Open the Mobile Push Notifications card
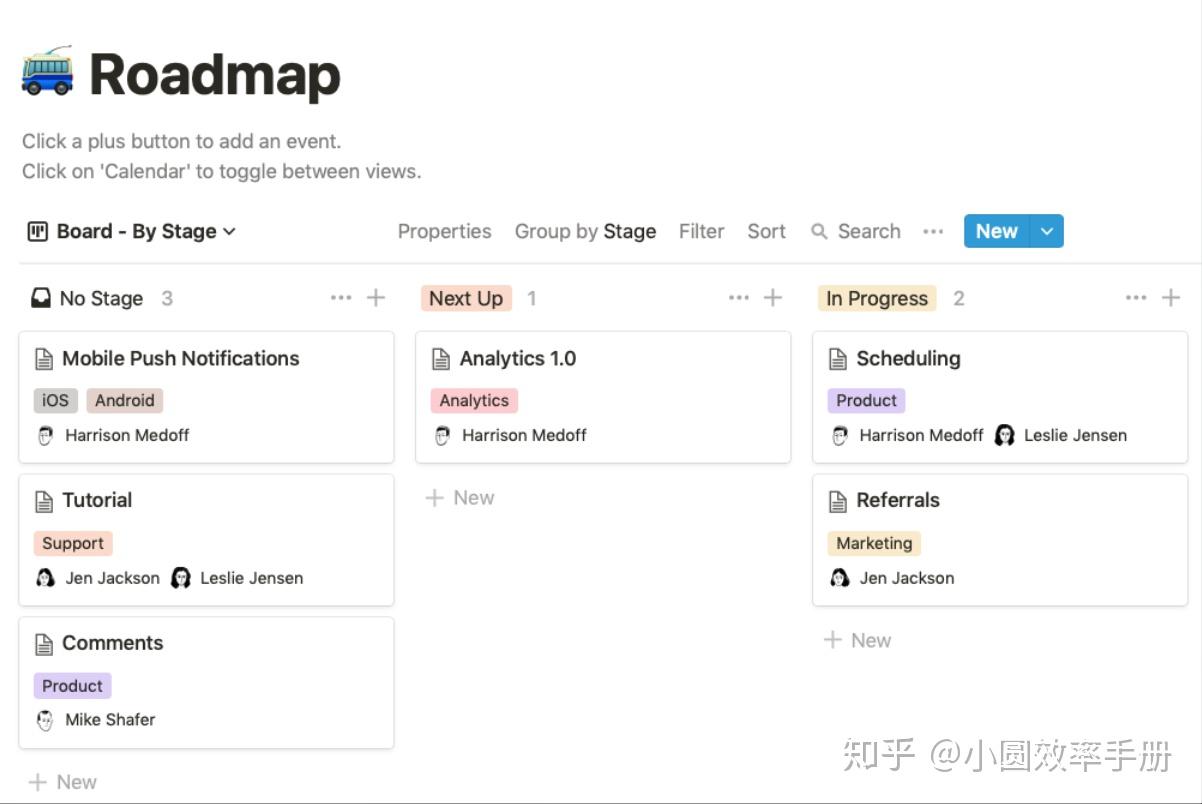 (206, 397)
